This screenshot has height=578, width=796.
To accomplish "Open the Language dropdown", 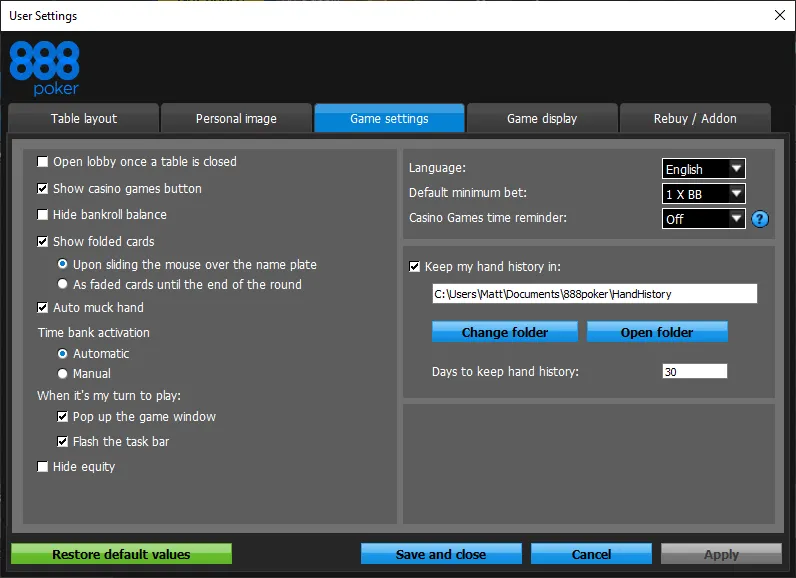I will pyautogui.click(x=704, y=169).
